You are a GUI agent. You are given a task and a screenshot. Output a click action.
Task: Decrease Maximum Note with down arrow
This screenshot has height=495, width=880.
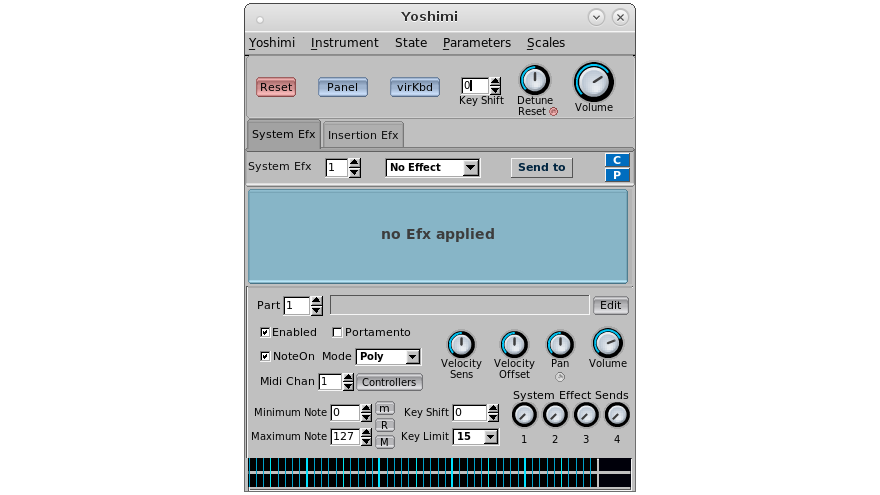click(366, 441)
